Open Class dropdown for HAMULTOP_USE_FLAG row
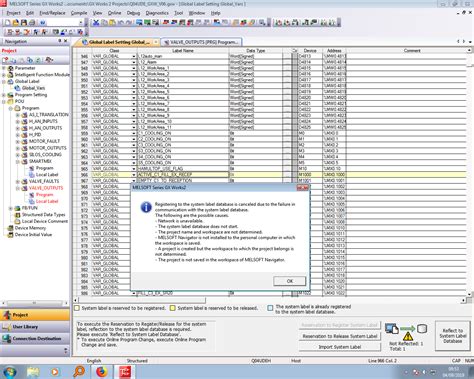This screenshot has width=474, height=379. 134,169
